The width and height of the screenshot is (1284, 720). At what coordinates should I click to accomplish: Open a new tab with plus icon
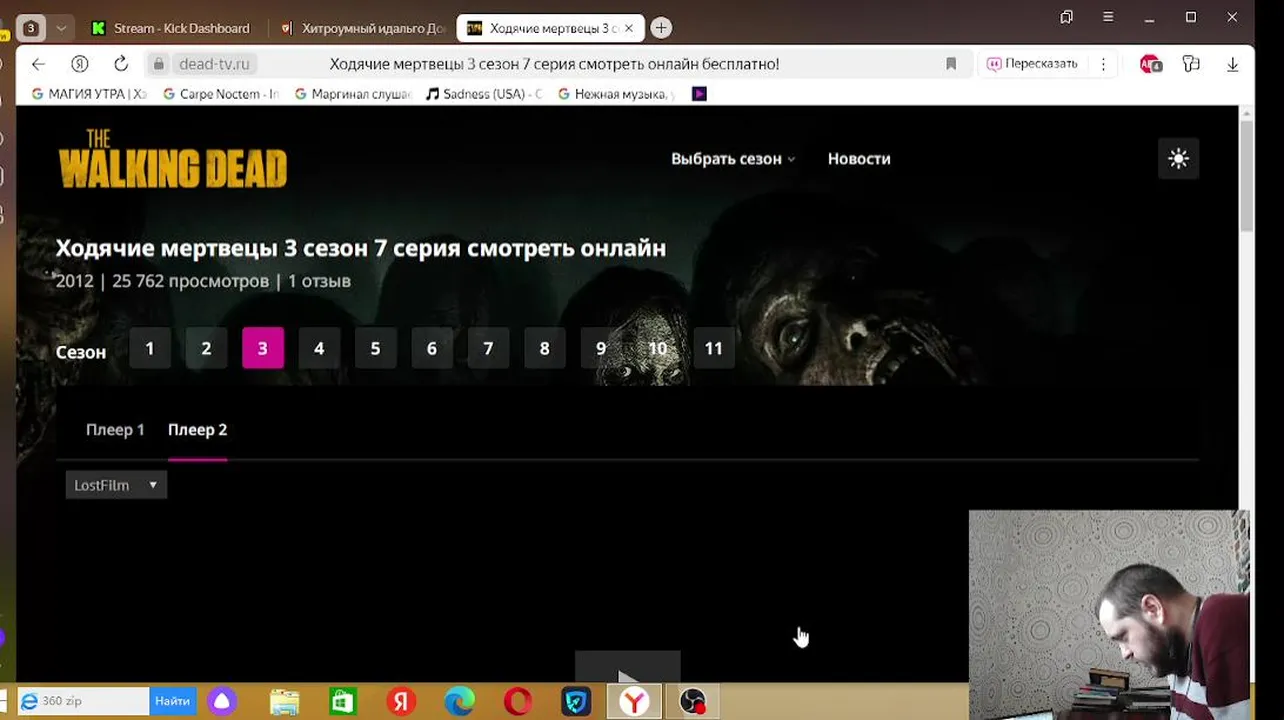(661, 28)
